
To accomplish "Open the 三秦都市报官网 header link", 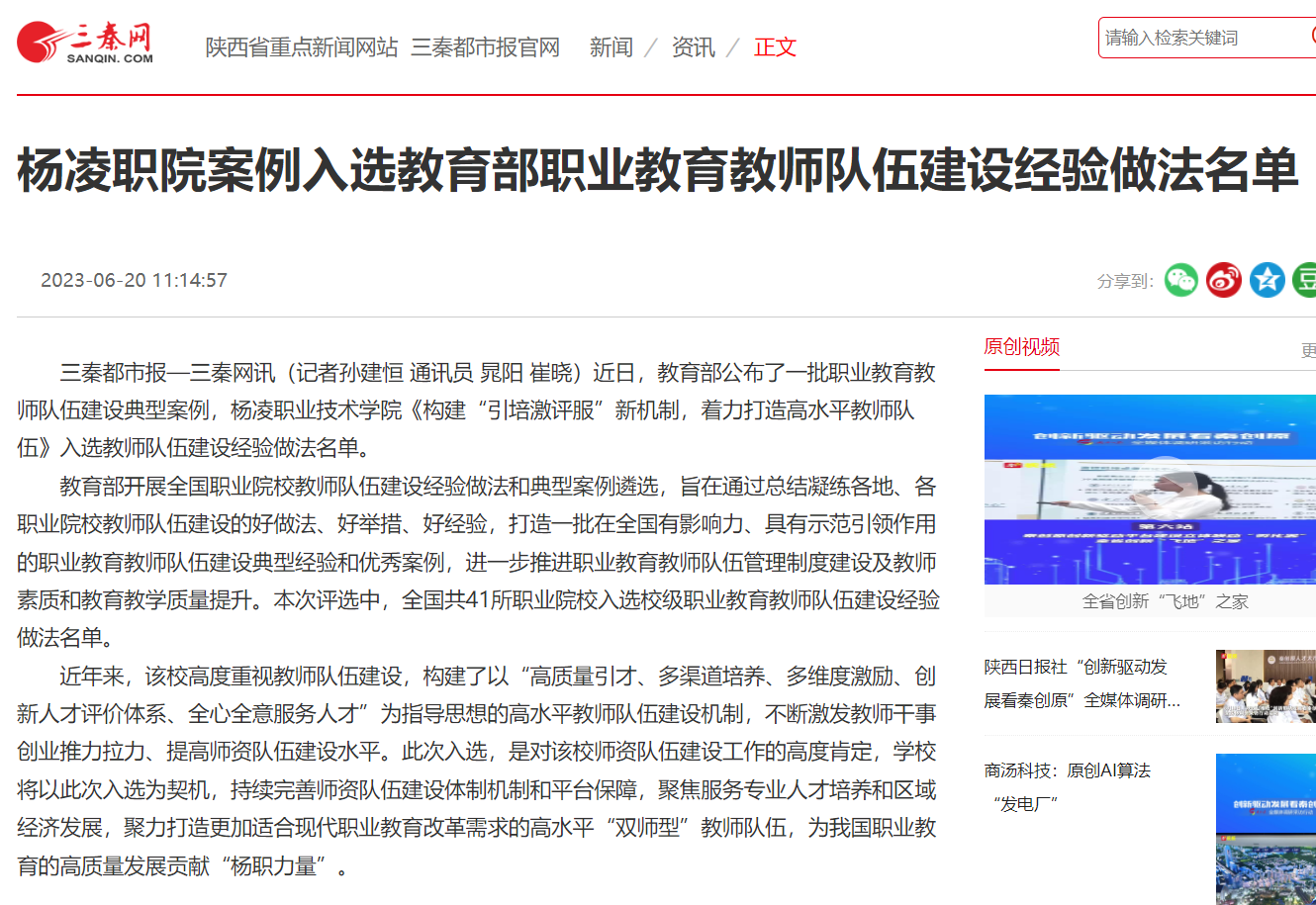I will [x=485, y=47].
